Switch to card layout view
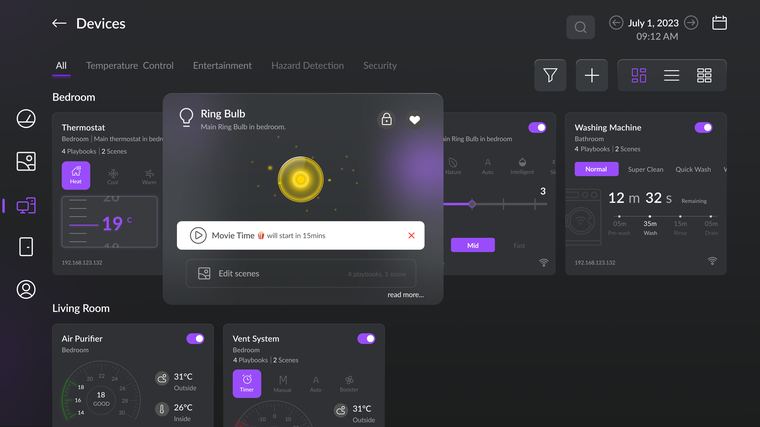 tap(639, 75)
